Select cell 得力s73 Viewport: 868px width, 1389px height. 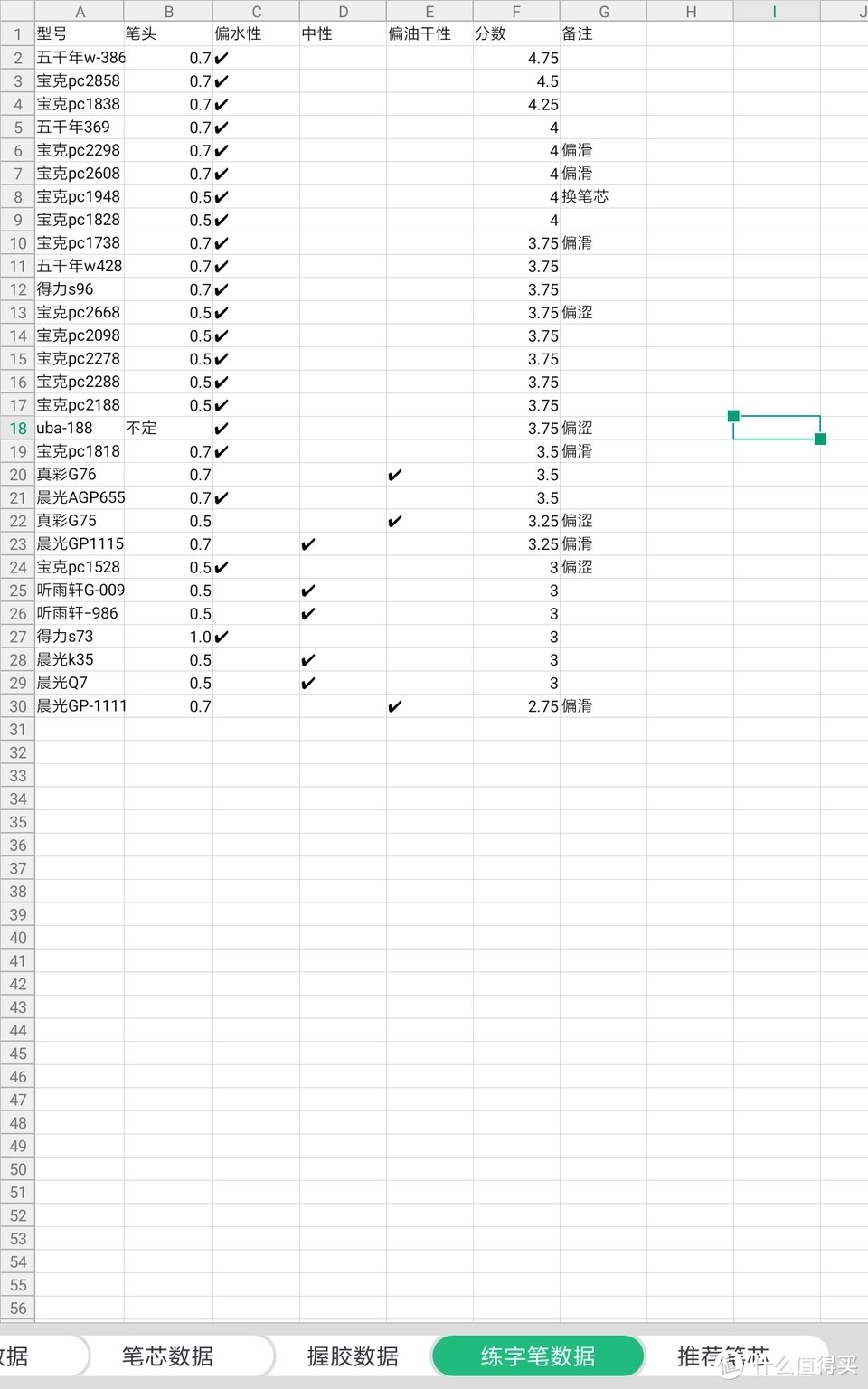click(80, 637)
